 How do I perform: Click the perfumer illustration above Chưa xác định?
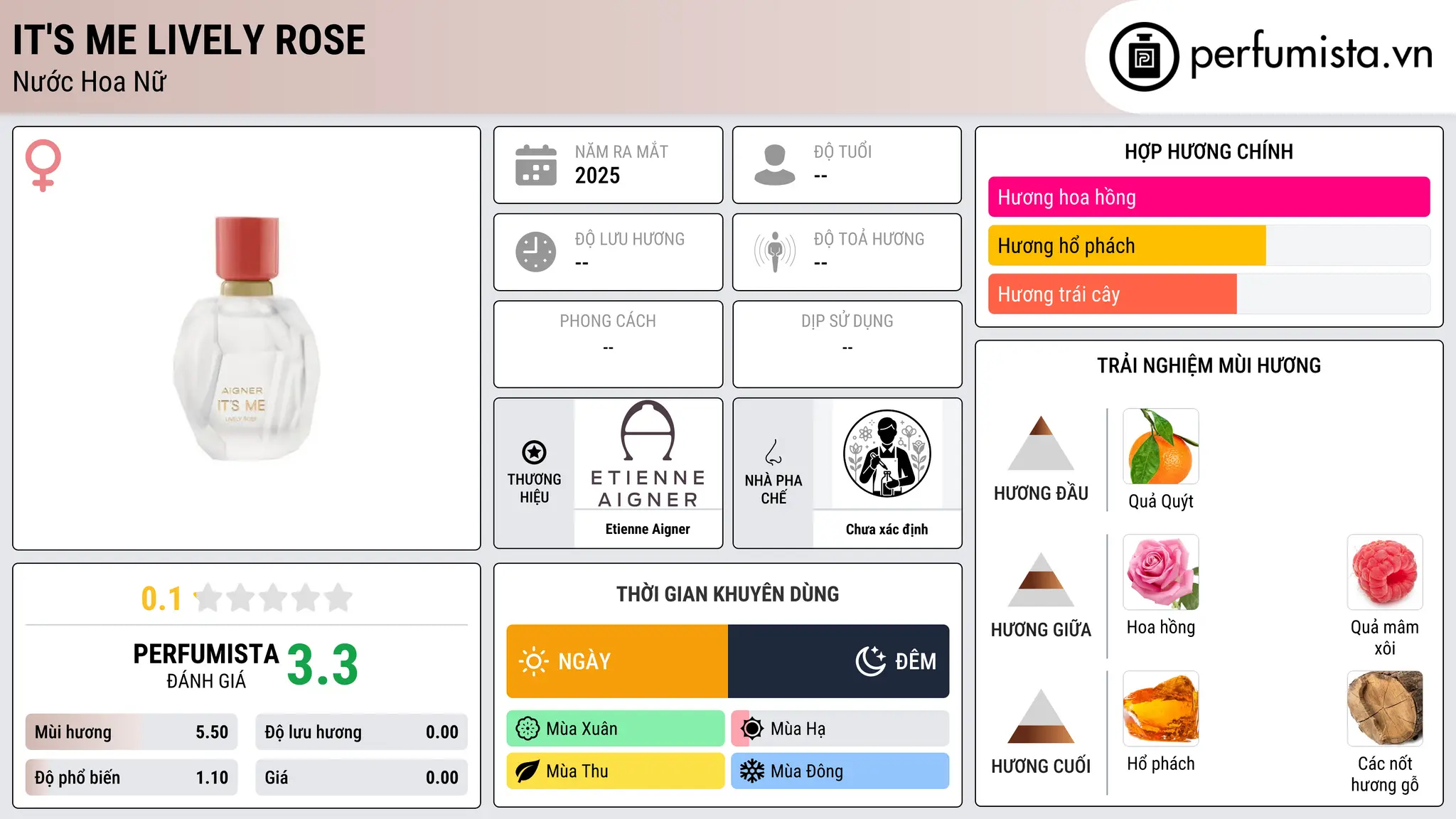(887, 454)
